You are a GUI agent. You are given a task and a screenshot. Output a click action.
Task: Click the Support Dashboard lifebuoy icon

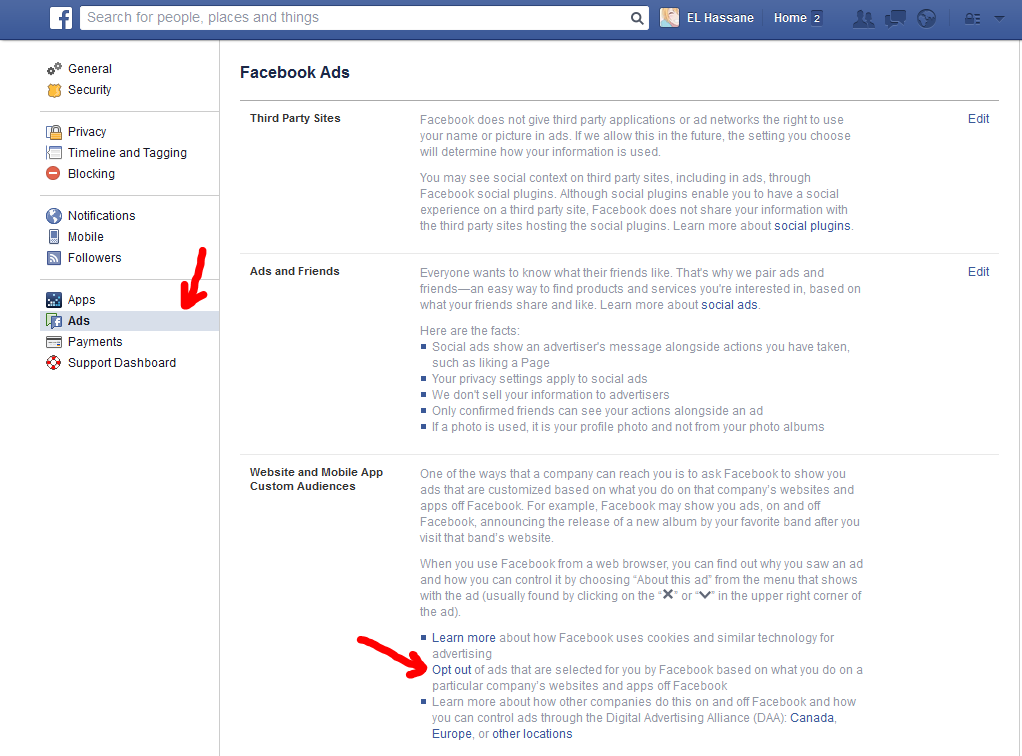point(53,362)
